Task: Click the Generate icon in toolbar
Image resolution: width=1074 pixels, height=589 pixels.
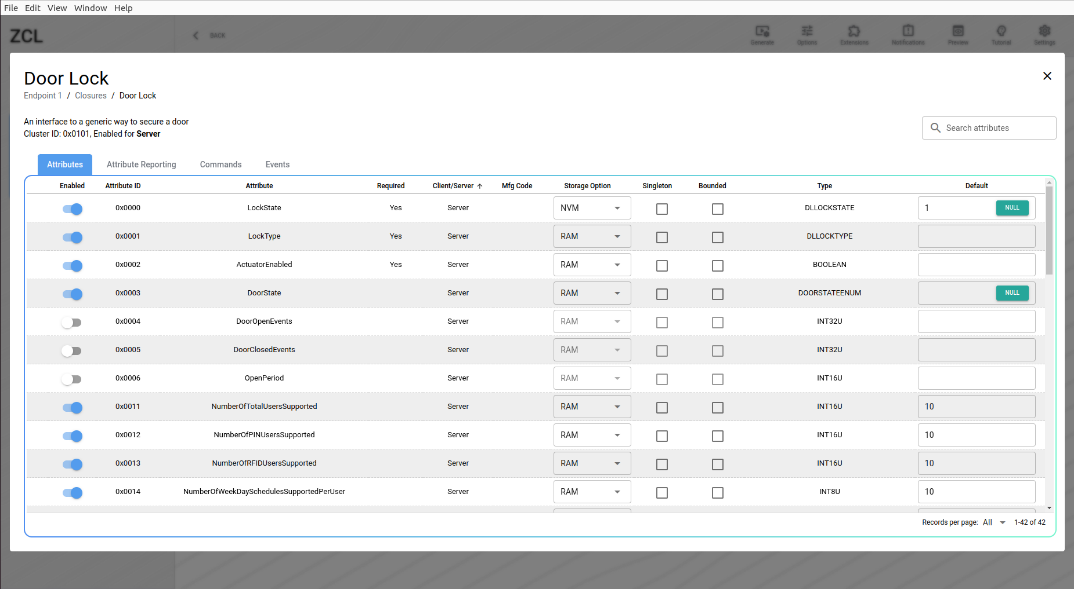Action: (762, 32)
